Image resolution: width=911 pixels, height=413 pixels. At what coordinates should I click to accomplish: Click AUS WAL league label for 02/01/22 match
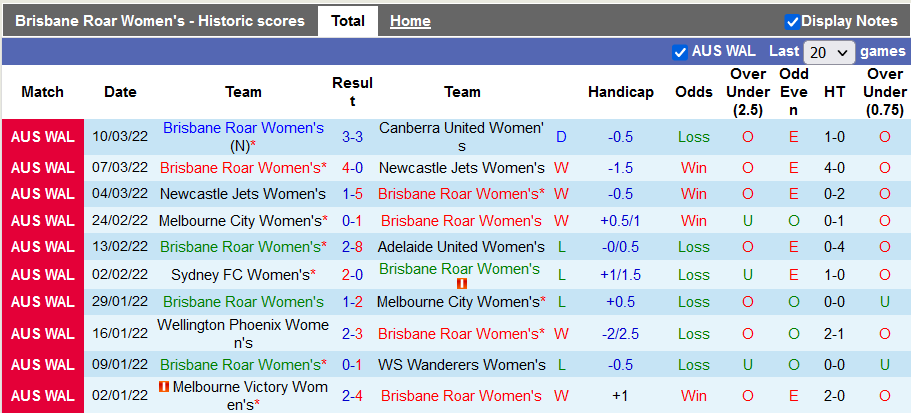pyautogui.click(x=43, y=395)
